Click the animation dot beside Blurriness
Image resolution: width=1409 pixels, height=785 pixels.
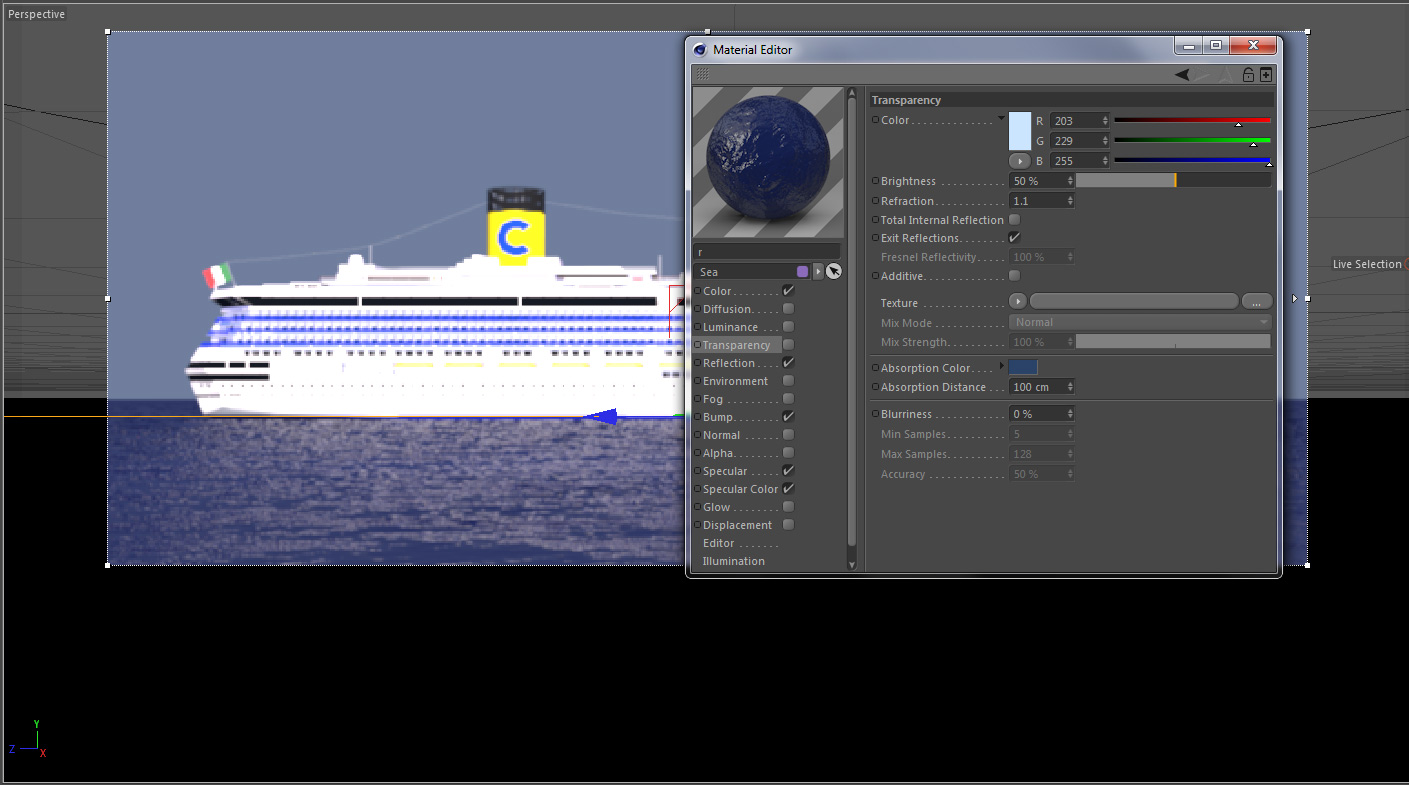coord(875,414)
